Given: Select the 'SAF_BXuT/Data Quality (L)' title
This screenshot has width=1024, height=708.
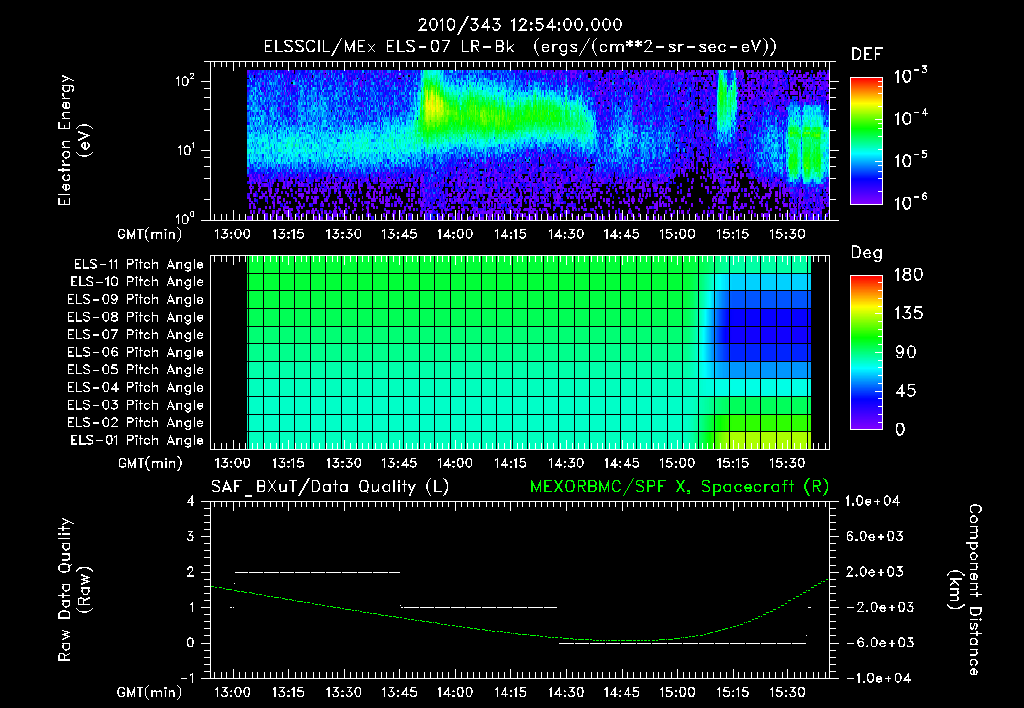Looking at the screenshot, I should point(330,487).
